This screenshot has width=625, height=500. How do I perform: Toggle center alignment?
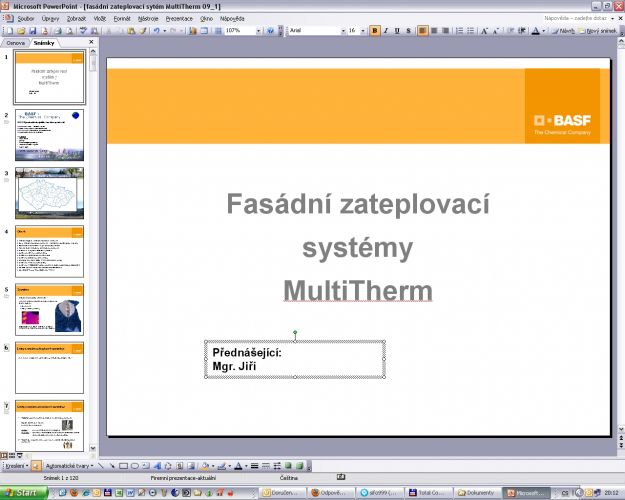click(x=434, y=31)
